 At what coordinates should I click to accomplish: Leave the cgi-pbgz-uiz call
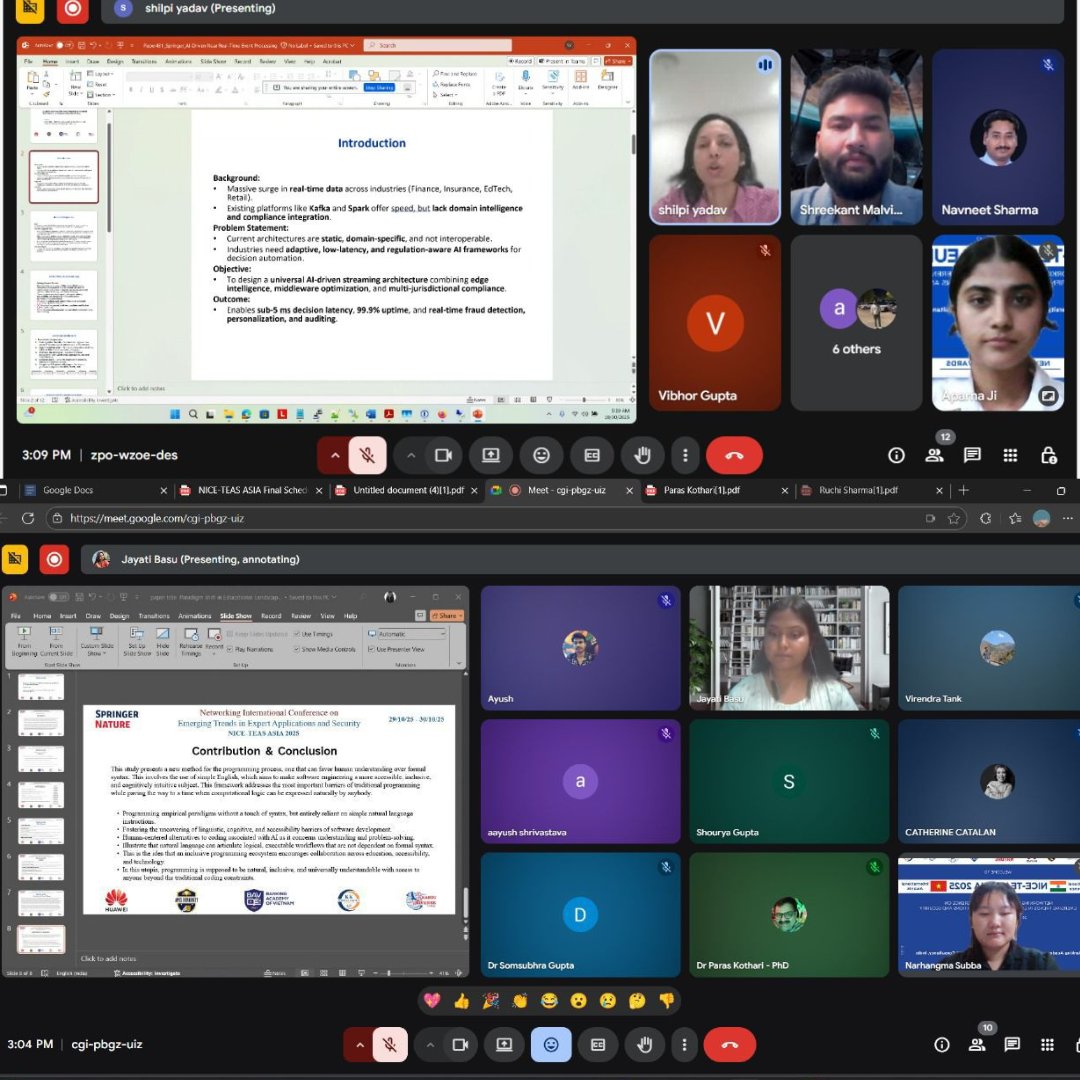pos(730,1045)
